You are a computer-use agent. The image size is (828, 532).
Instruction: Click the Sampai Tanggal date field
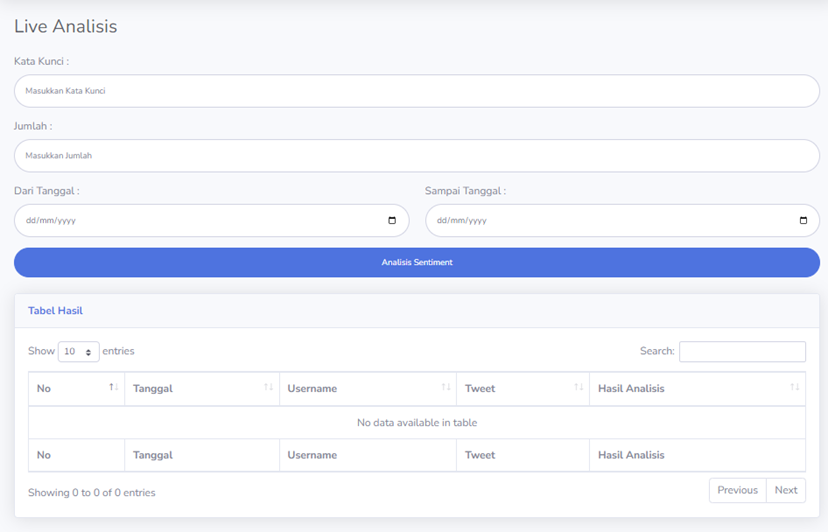point(610,221)
